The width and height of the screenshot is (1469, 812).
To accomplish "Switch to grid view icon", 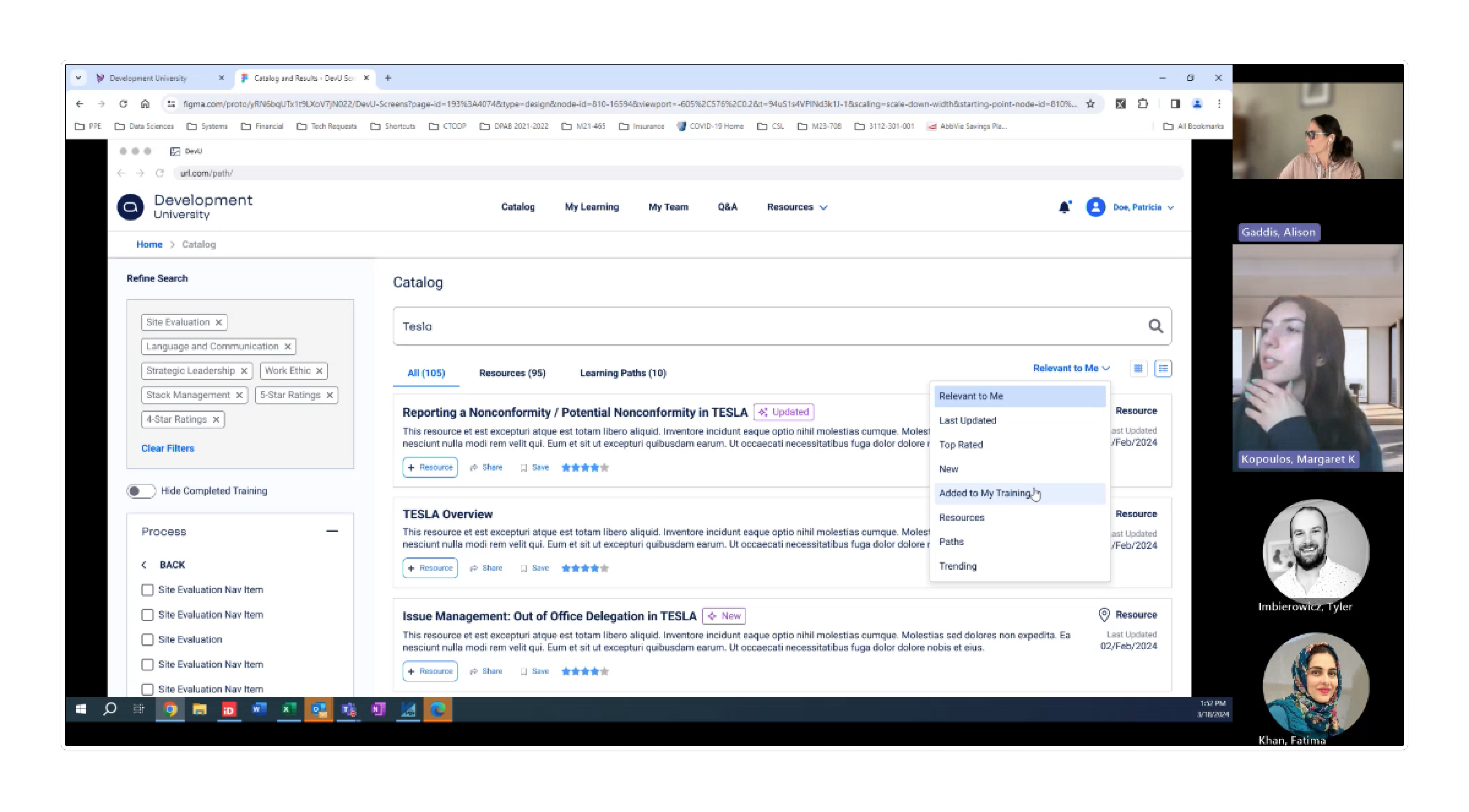I will (1138, 369).
